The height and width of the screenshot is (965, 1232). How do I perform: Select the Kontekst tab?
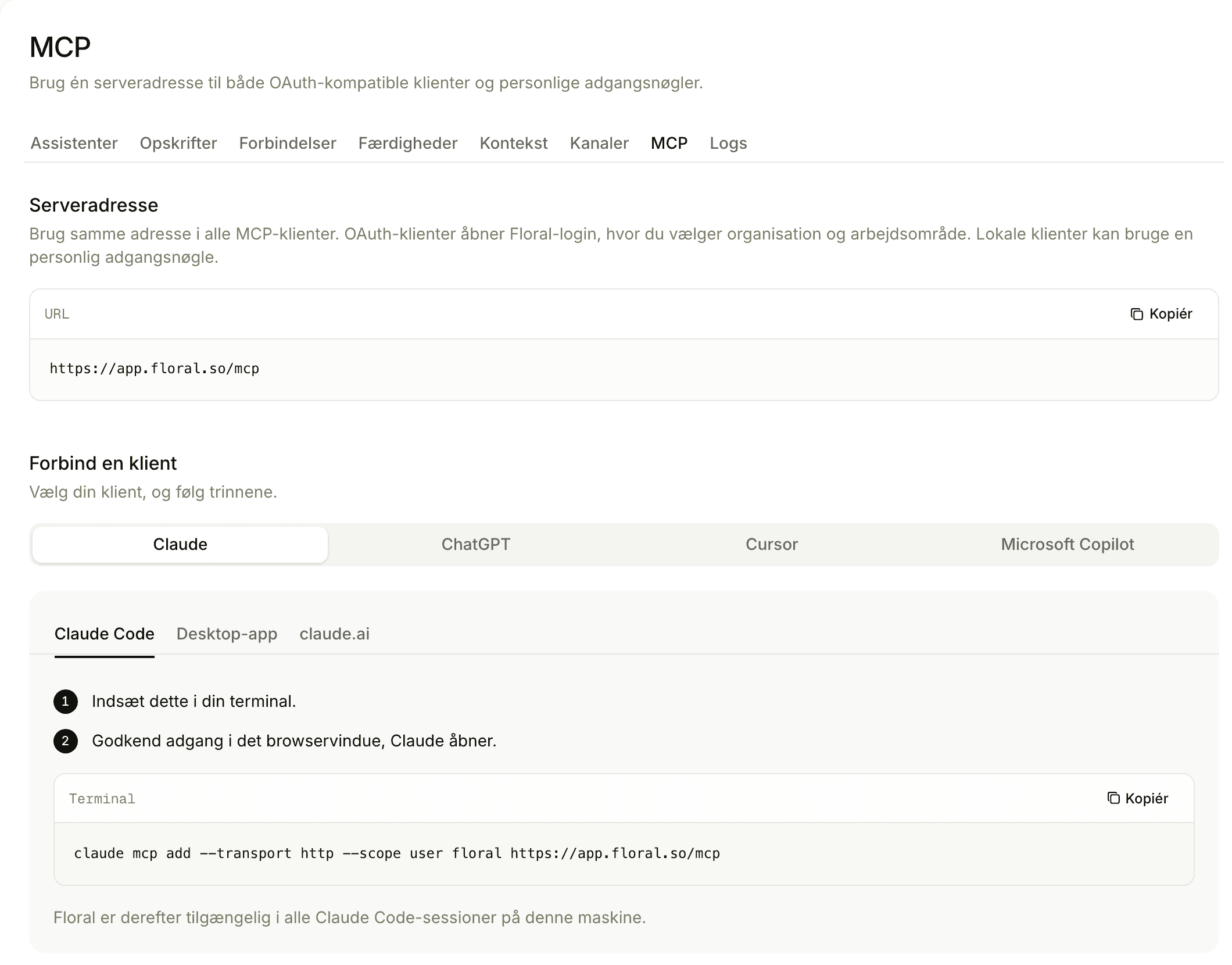(514, 143)
